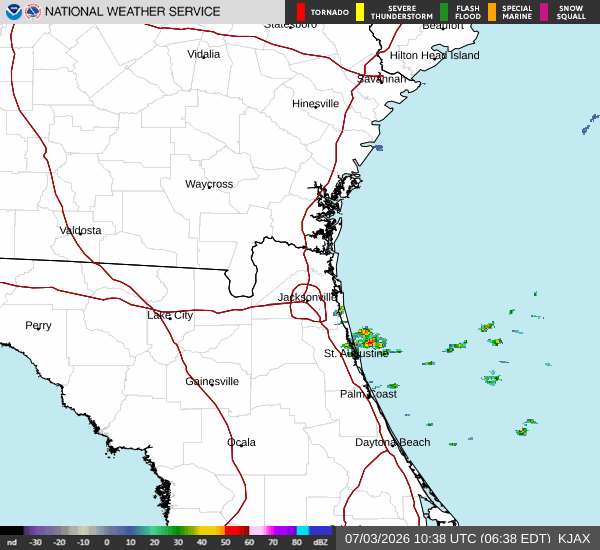
Task: Click the Daytona Beach label
Action: click(x=393, y=442)
